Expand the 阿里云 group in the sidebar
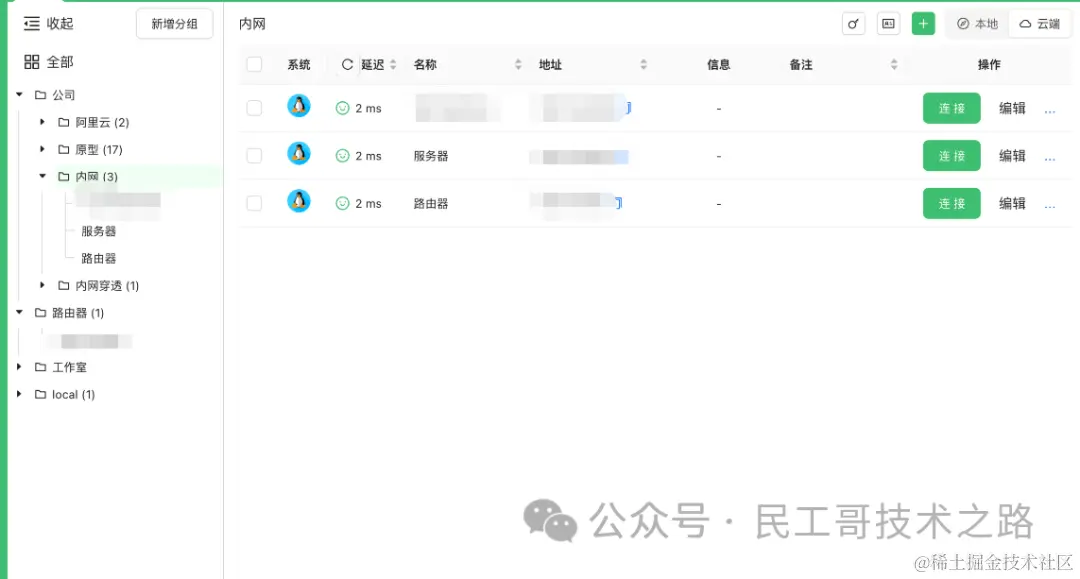 (41, 122)
